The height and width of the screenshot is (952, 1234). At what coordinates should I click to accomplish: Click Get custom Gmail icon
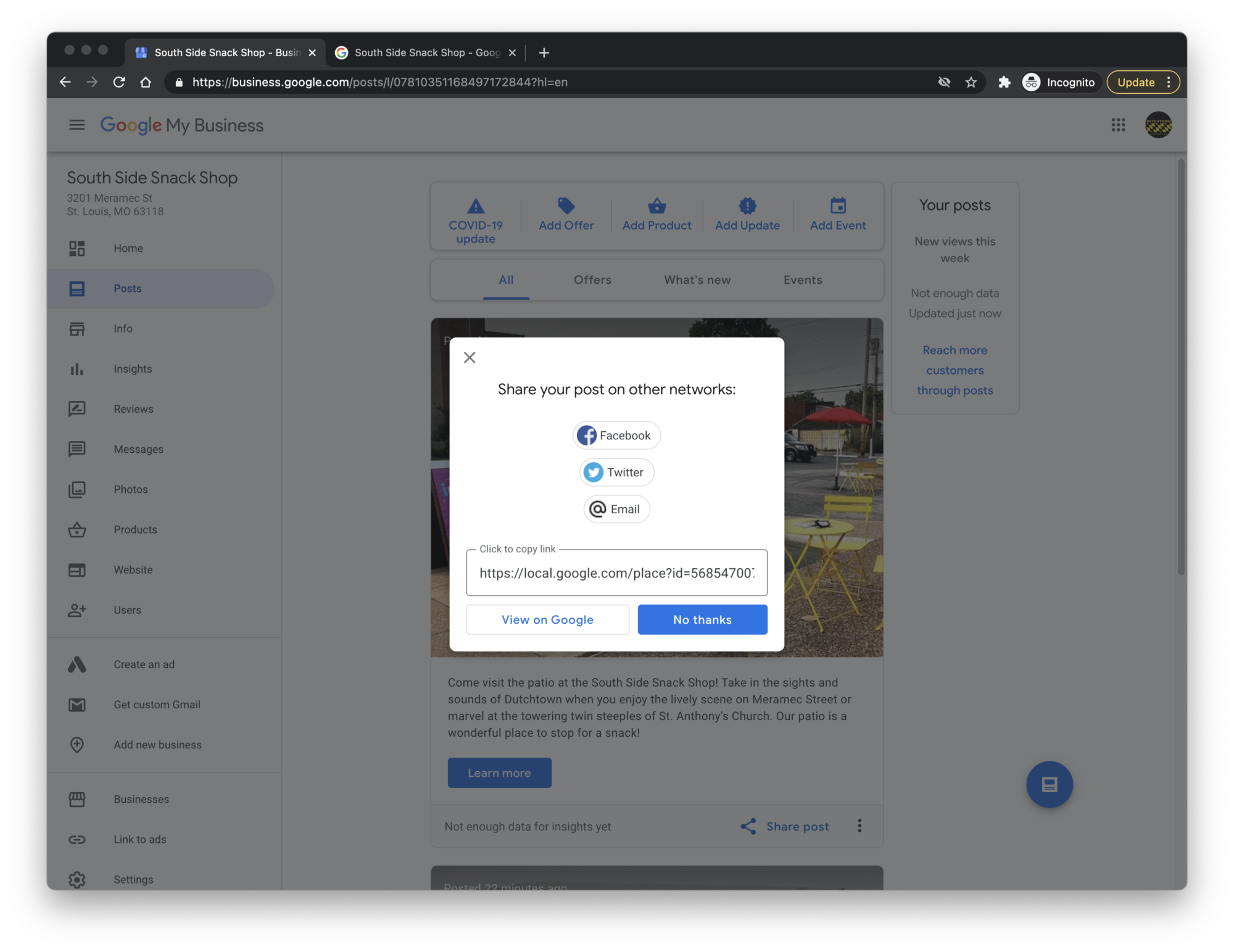[77, 705]
